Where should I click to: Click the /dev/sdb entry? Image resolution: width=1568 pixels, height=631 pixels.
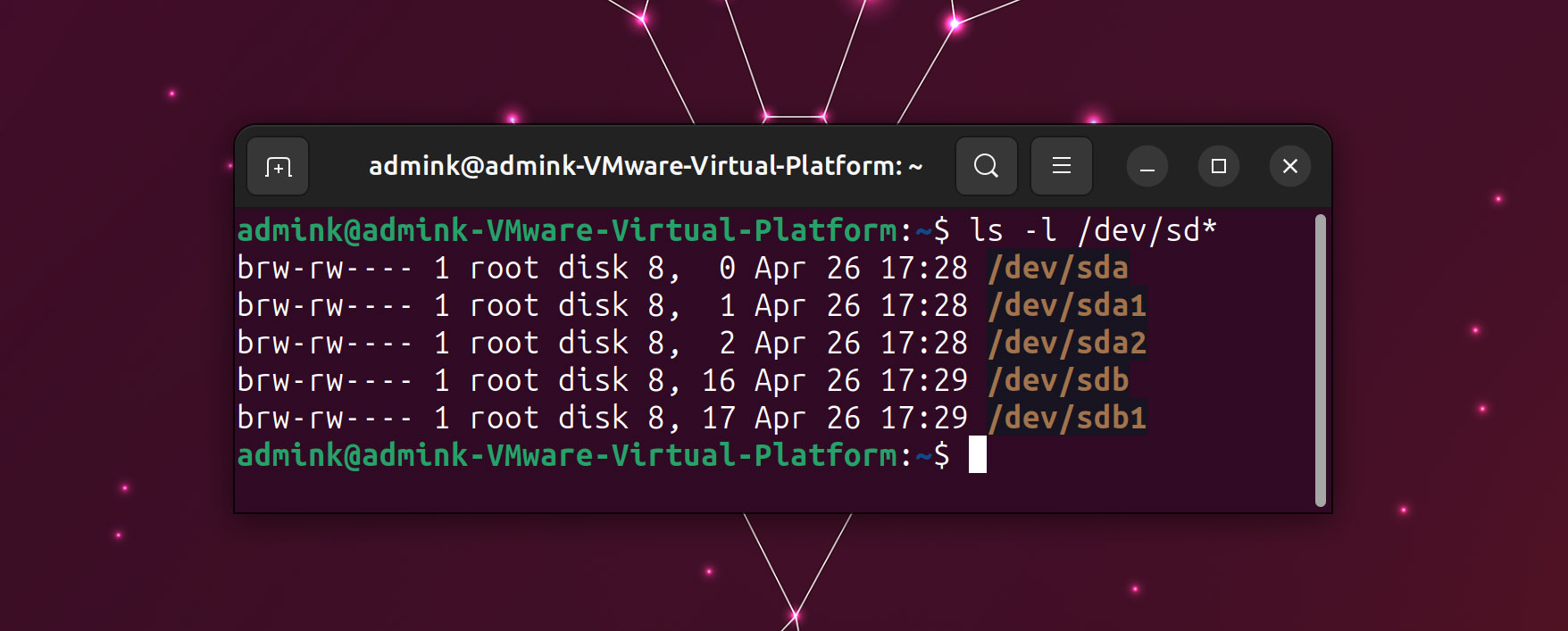pos(1058,380)
